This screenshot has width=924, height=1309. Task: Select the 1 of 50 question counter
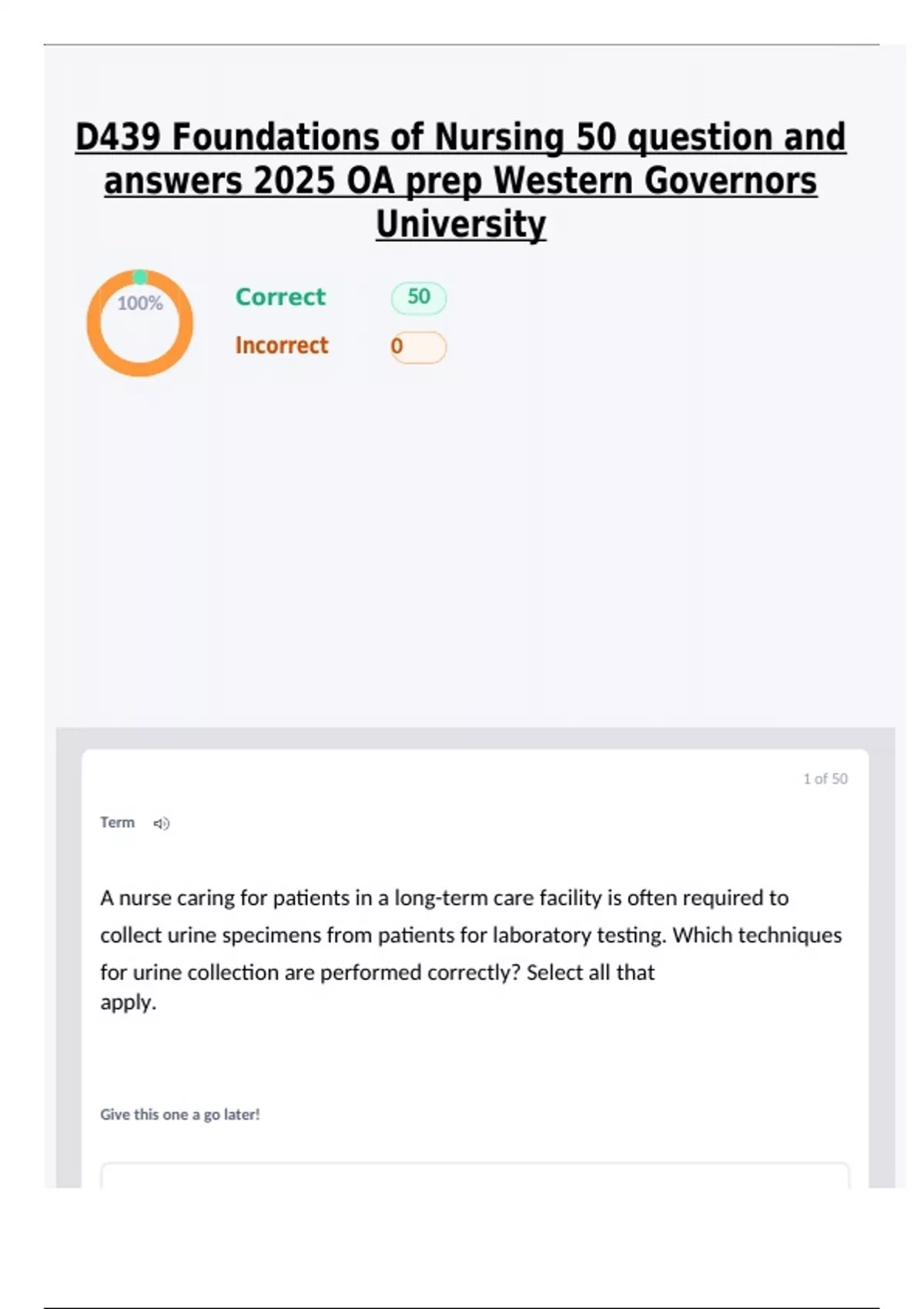pos(825,778)
